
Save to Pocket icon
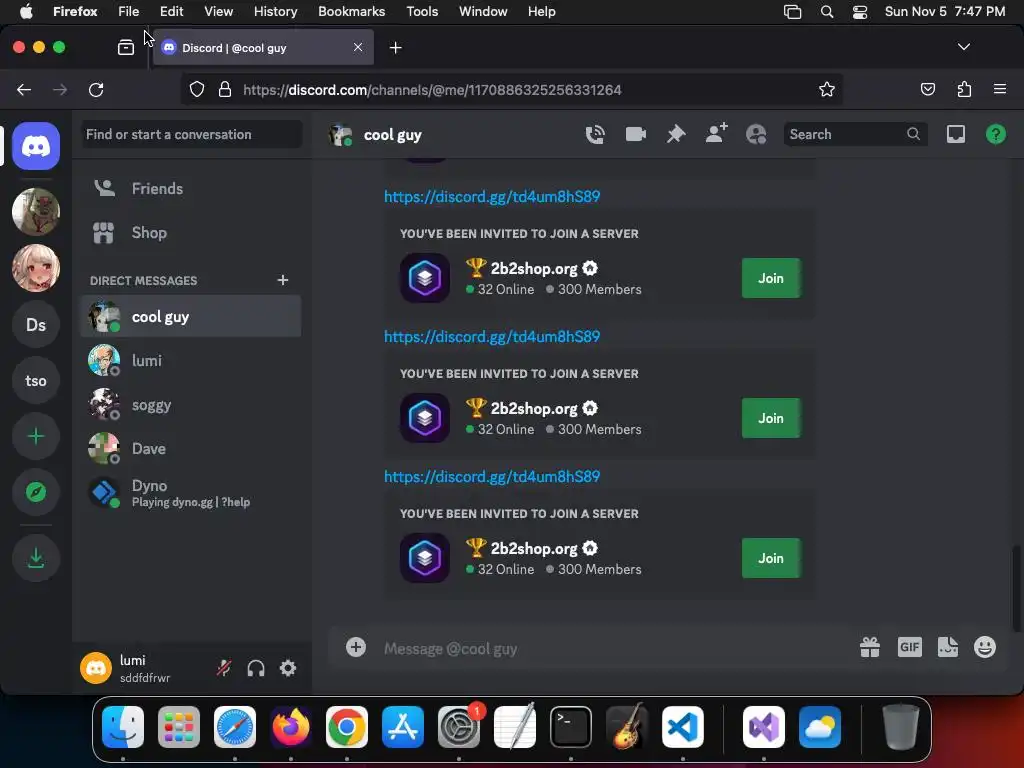click(928, 89)
